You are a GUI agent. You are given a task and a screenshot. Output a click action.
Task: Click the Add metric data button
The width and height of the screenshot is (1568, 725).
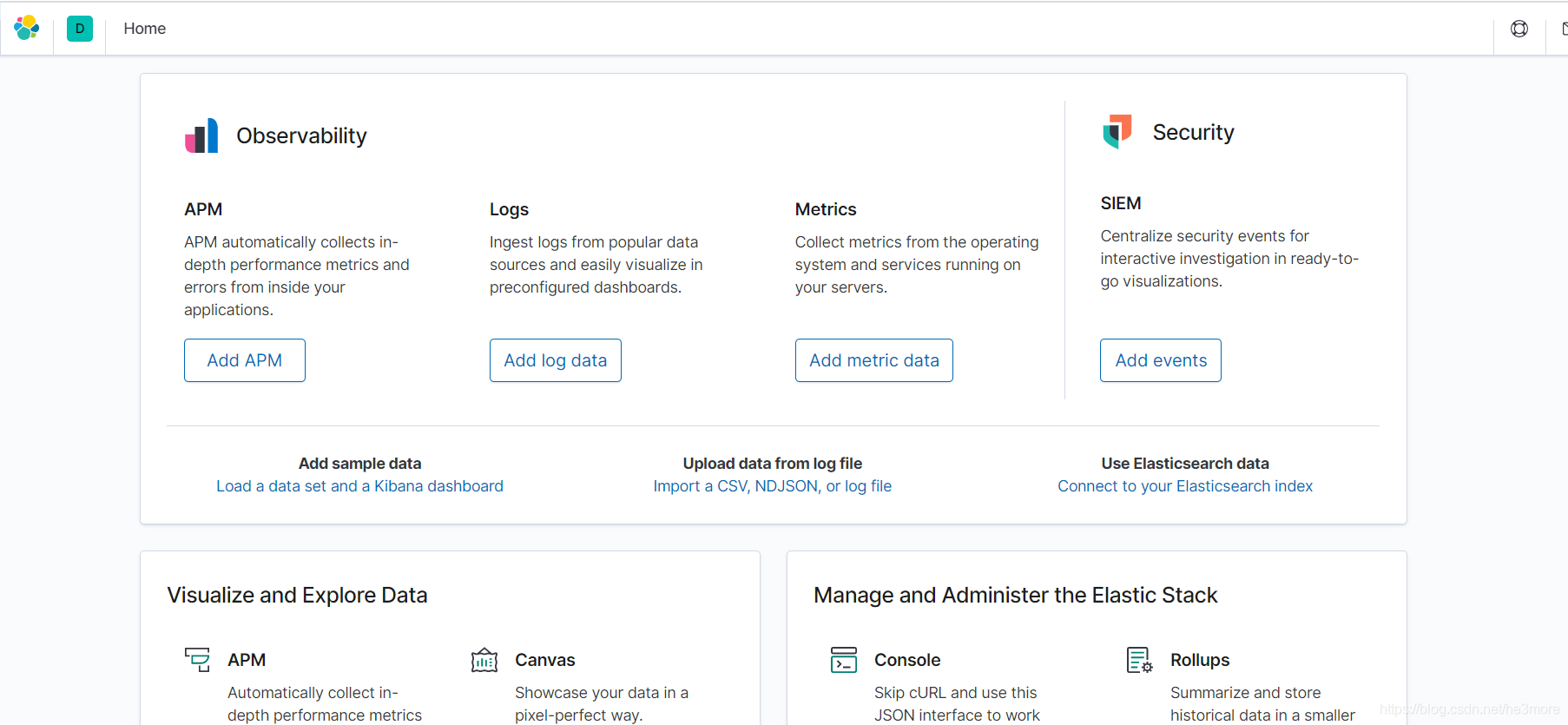point(874,360)
